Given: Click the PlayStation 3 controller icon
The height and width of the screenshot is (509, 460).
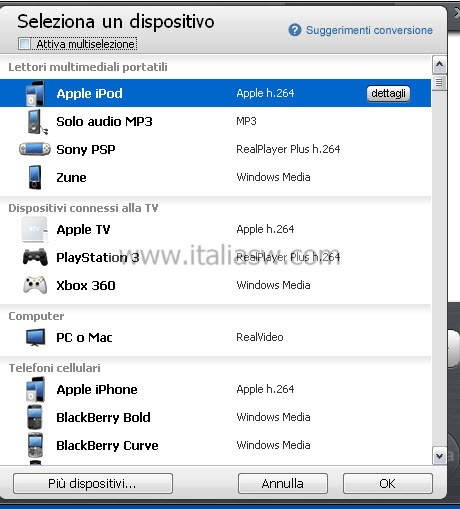Looking at the screenshot, I should tap(35, 257).
